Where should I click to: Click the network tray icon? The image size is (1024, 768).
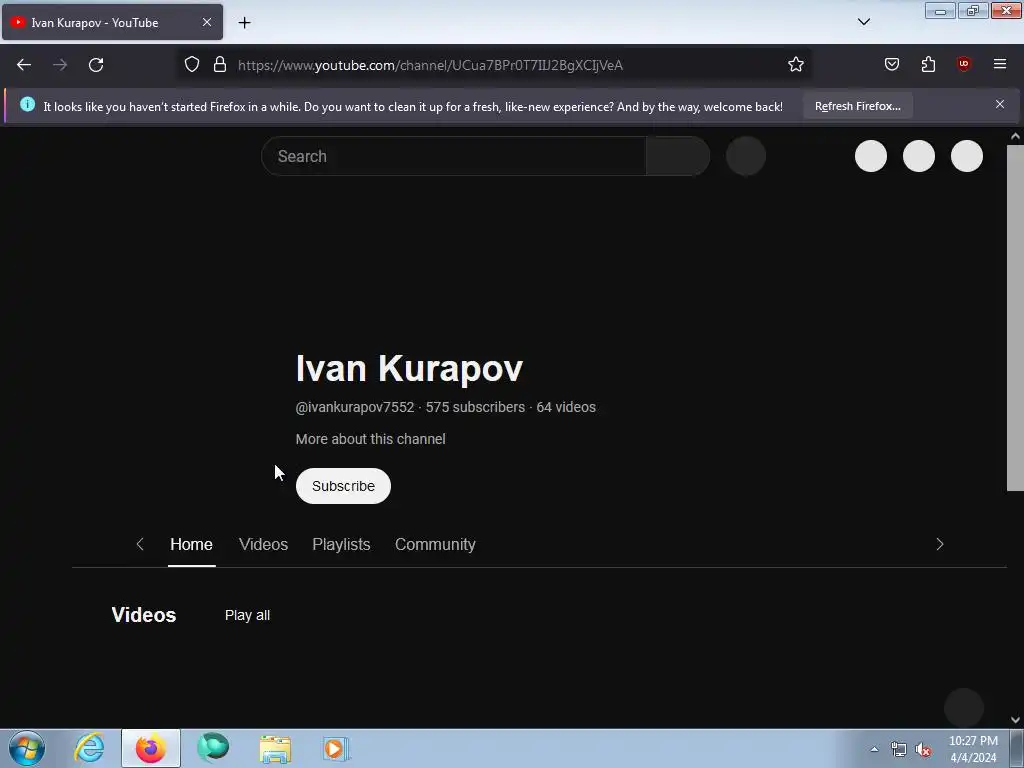click(x=899, y=750)
